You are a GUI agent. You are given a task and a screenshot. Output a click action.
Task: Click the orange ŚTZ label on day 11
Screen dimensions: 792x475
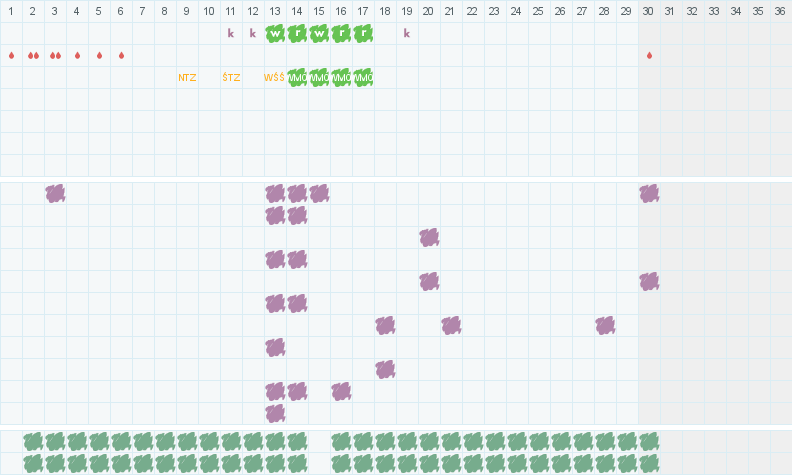click(x=231, y=77)
